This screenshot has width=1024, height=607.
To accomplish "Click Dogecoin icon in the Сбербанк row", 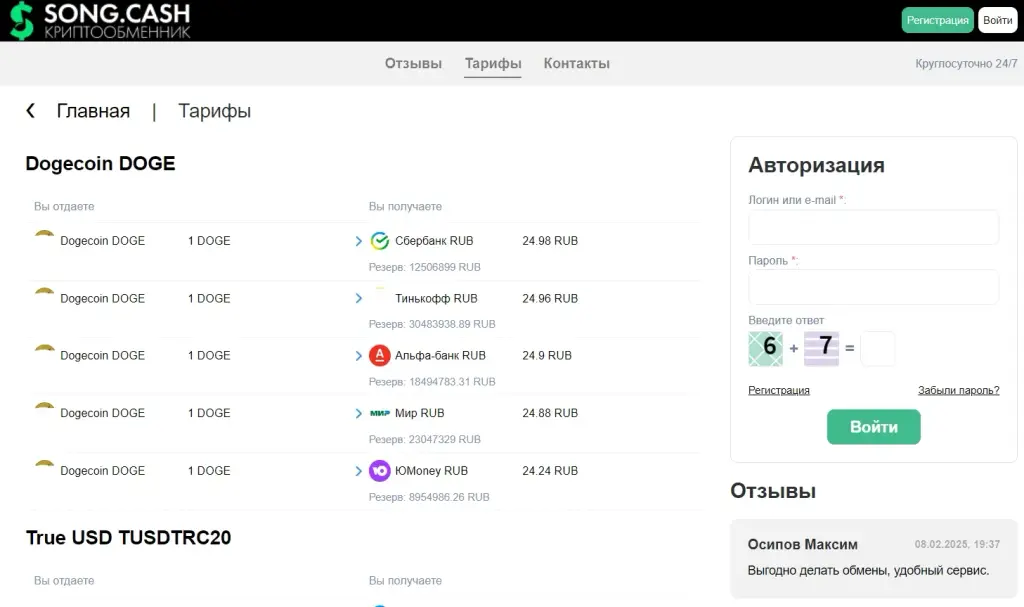I will tap(44, 235).
